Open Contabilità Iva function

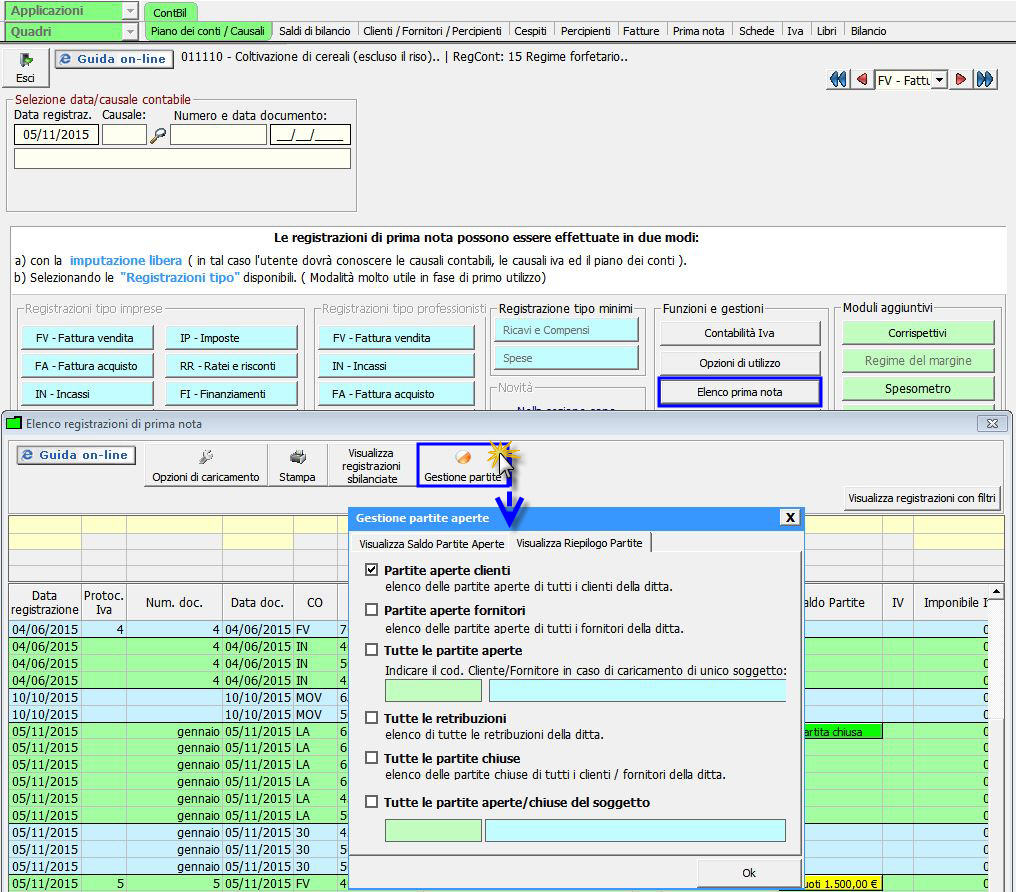(x=739, y=333)
